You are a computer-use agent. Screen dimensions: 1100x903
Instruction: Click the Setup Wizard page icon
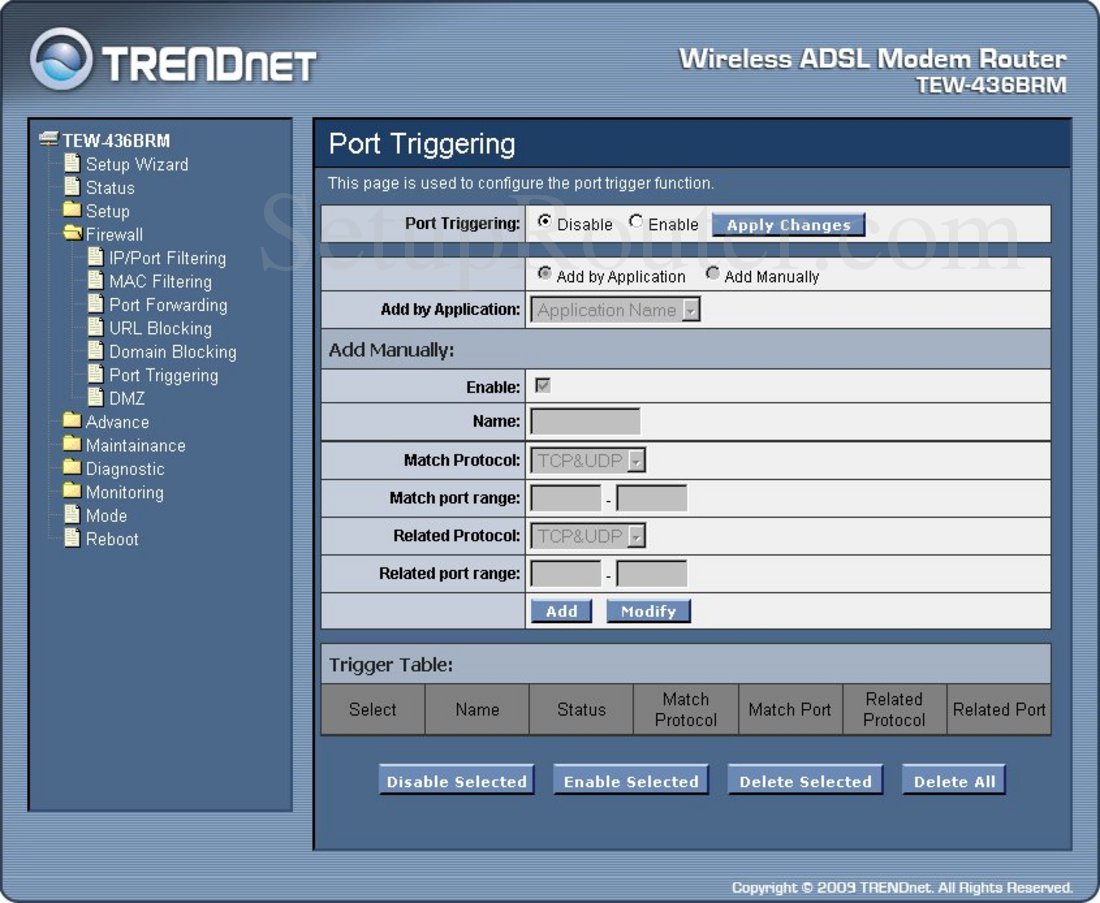pyautogui.click(x=72, y=164)
